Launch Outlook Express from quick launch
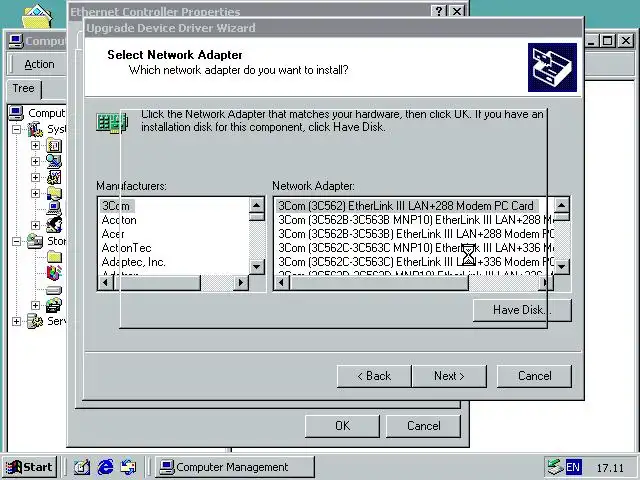The image size is (640, 480). [x=129, y=467]
